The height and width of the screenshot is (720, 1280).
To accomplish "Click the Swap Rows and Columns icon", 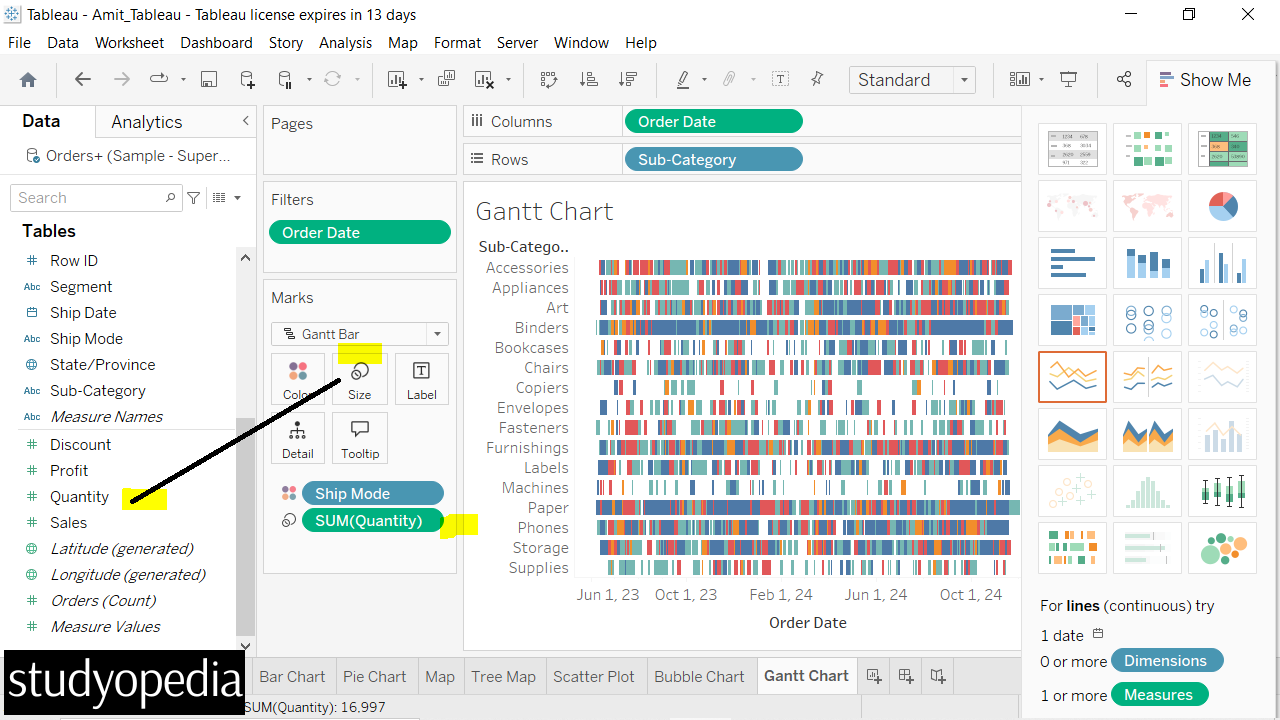I will 549,80.
